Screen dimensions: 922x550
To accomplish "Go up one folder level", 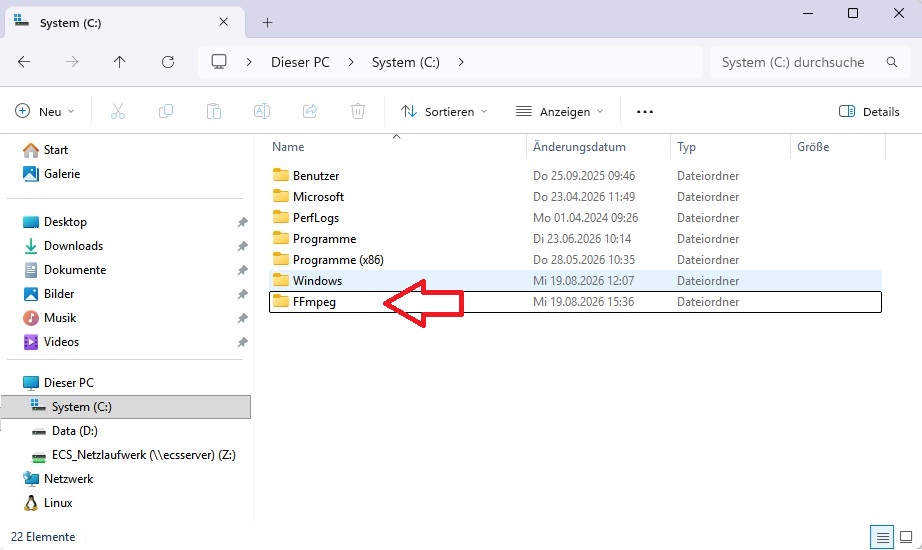I will 119,62.
